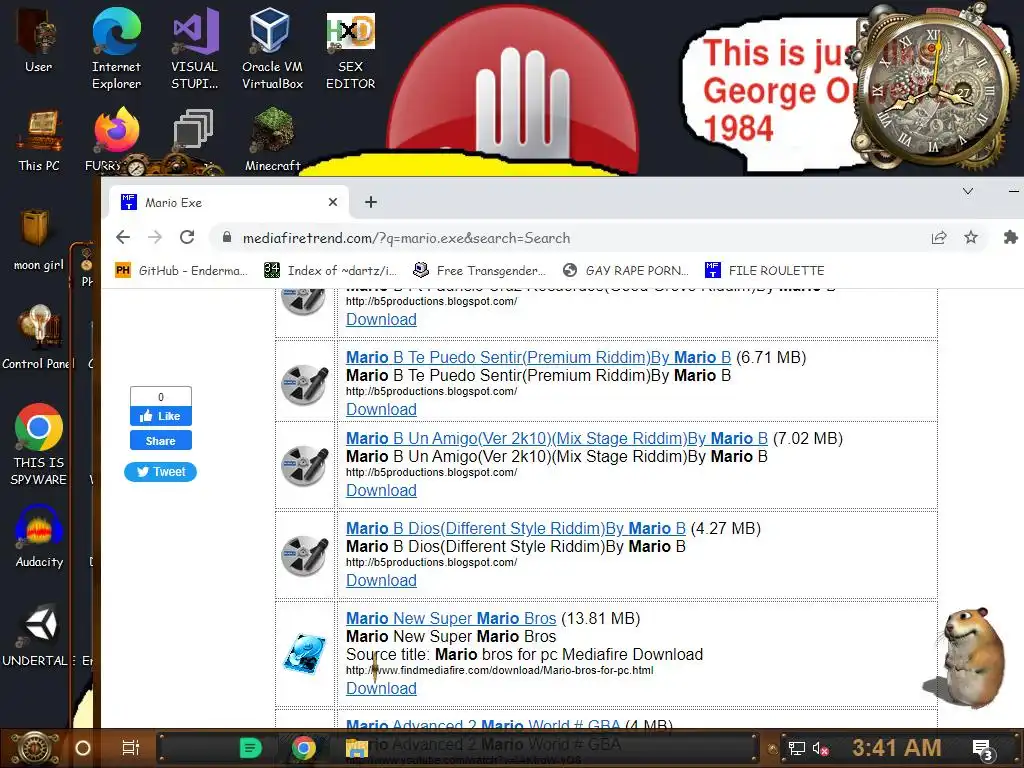Open Oracle VM VirtualBox shortcut
The width and height of the screenshot is (1024, 768).
pos(272,47)
